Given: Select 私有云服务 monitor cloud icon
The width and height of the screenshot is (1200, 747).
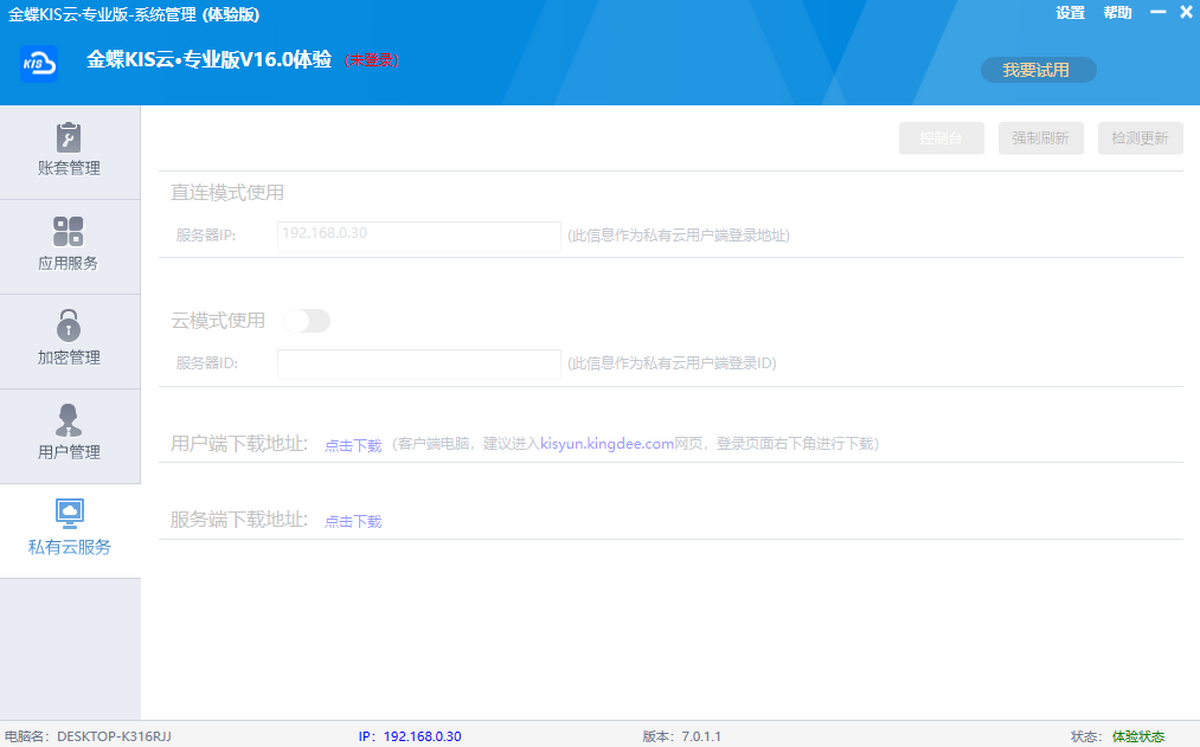Looking at the screenshot, I should click(x=69, y=514).
